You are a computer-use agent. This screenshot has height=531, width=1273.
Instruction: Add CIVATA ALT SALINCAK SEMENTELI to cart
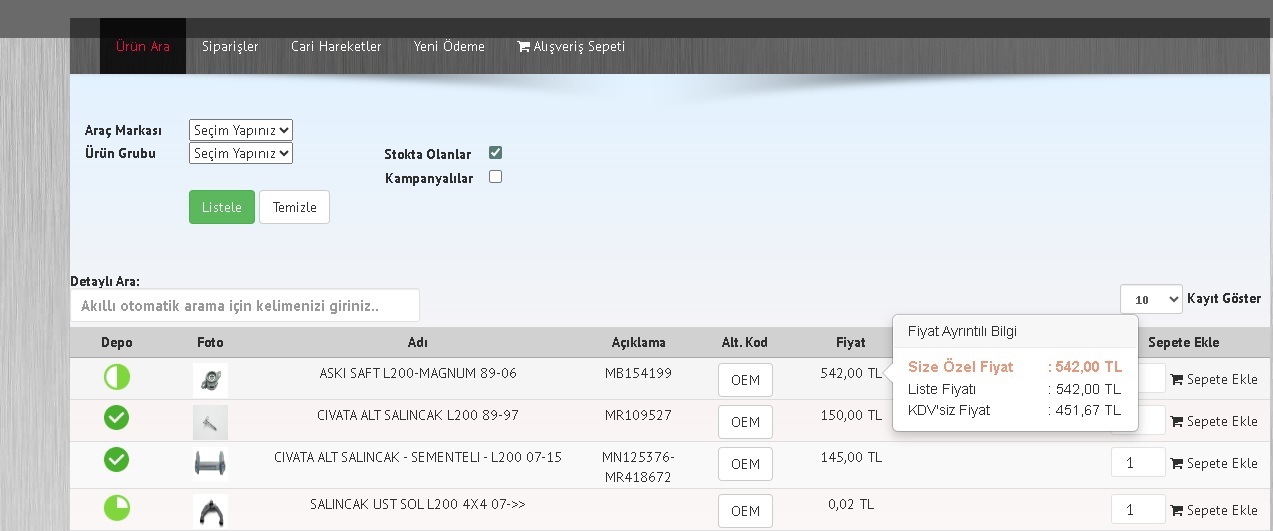[x=1213, y=464]
